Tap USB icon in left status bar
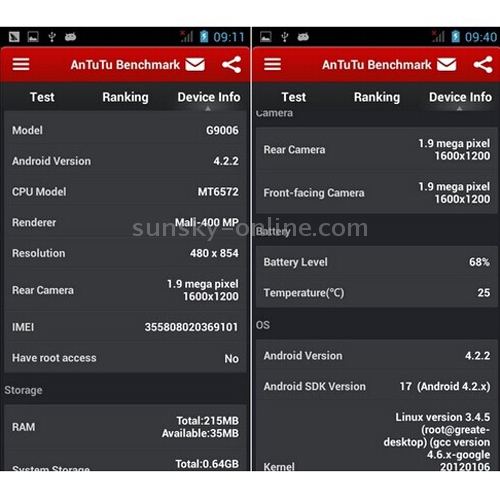 pyautogui.click(x=52, y=37)
